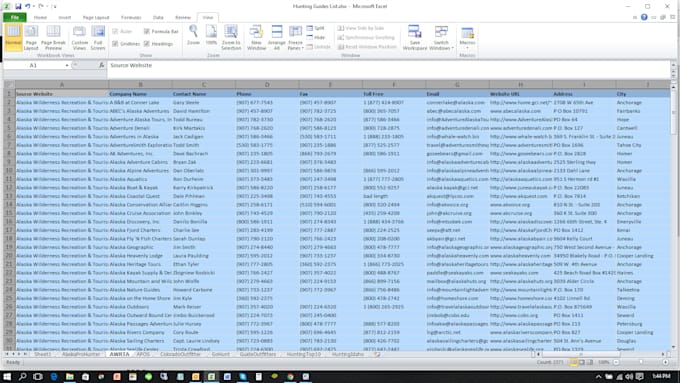Open the File tab
Image resolution: width=680 pixels, height=383 pixels.
pyautogui.click(x=15, y=17)
